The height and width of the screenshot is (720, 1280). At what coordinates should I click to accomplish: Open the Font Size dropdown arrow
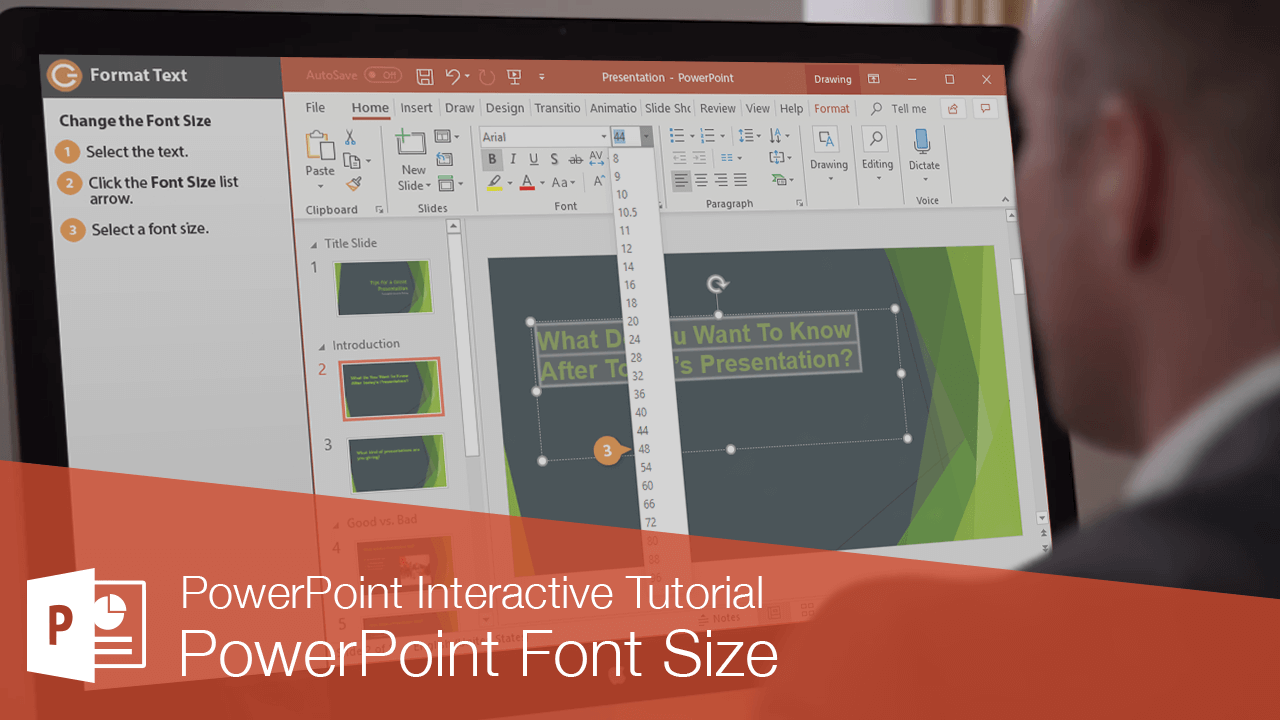point(646,136)
